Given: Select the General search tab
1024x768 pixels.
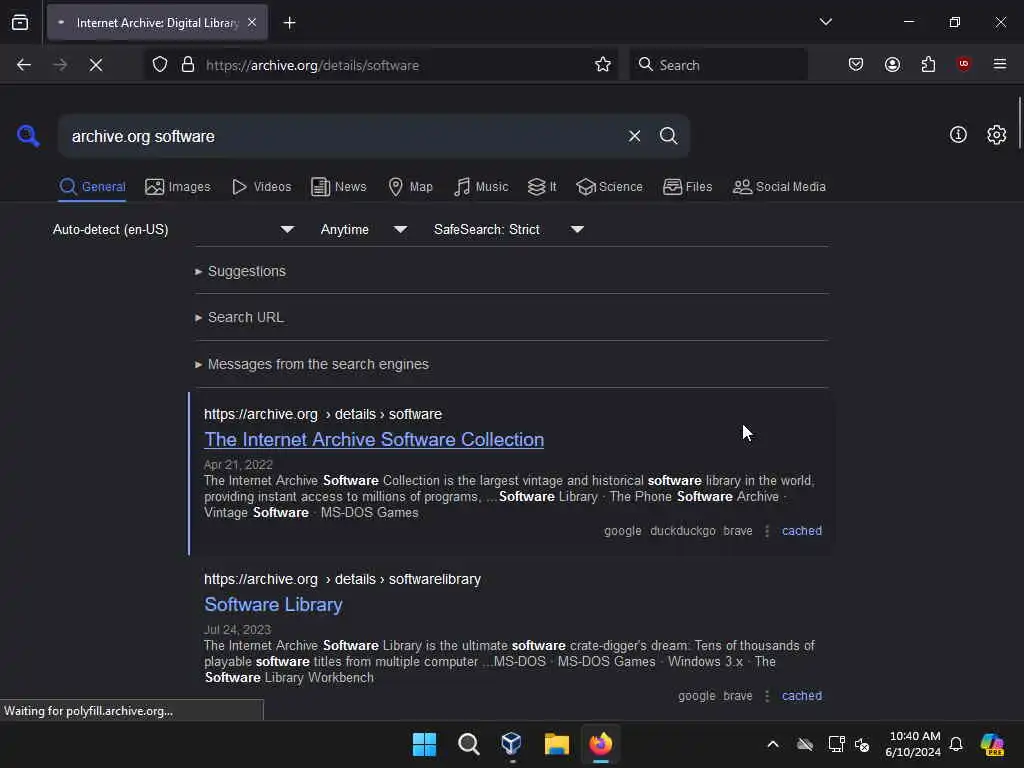Looking at the screenshot, I should (92, 187).
